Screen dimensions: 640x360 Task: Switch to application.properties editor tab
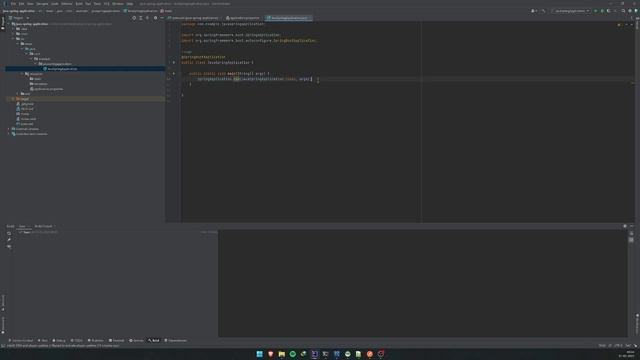point(243,18)
